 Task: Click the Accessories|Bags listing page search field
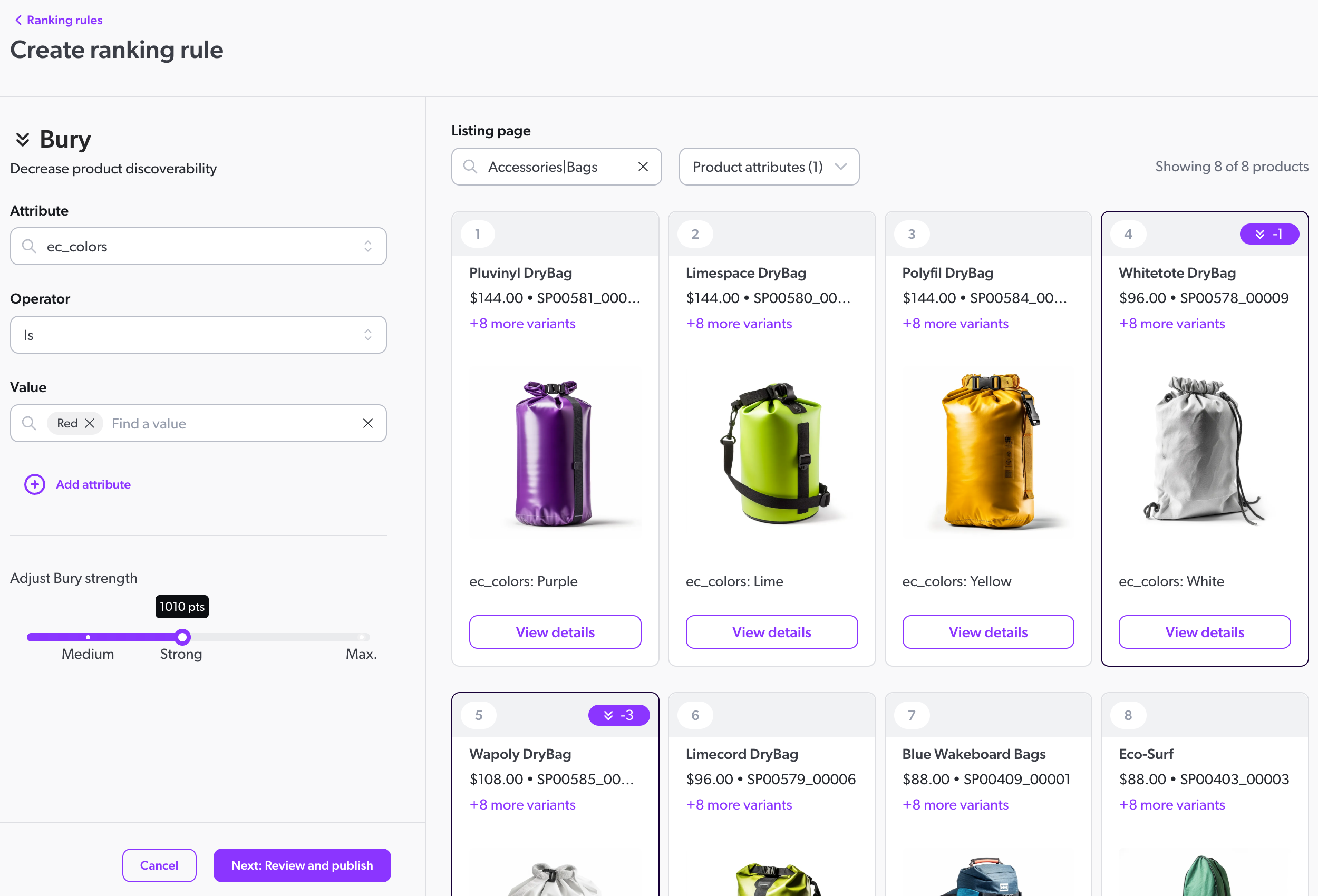[556, 167]
